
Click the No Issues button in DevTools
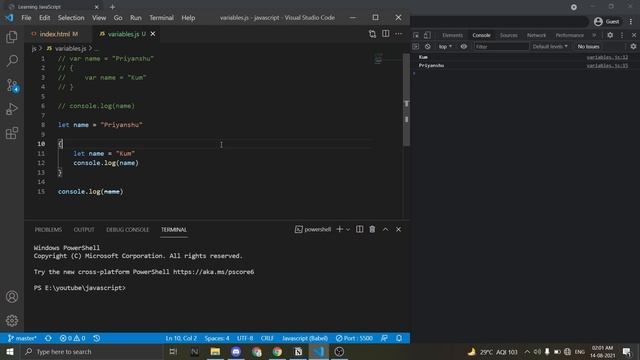(x=588, y=47)
